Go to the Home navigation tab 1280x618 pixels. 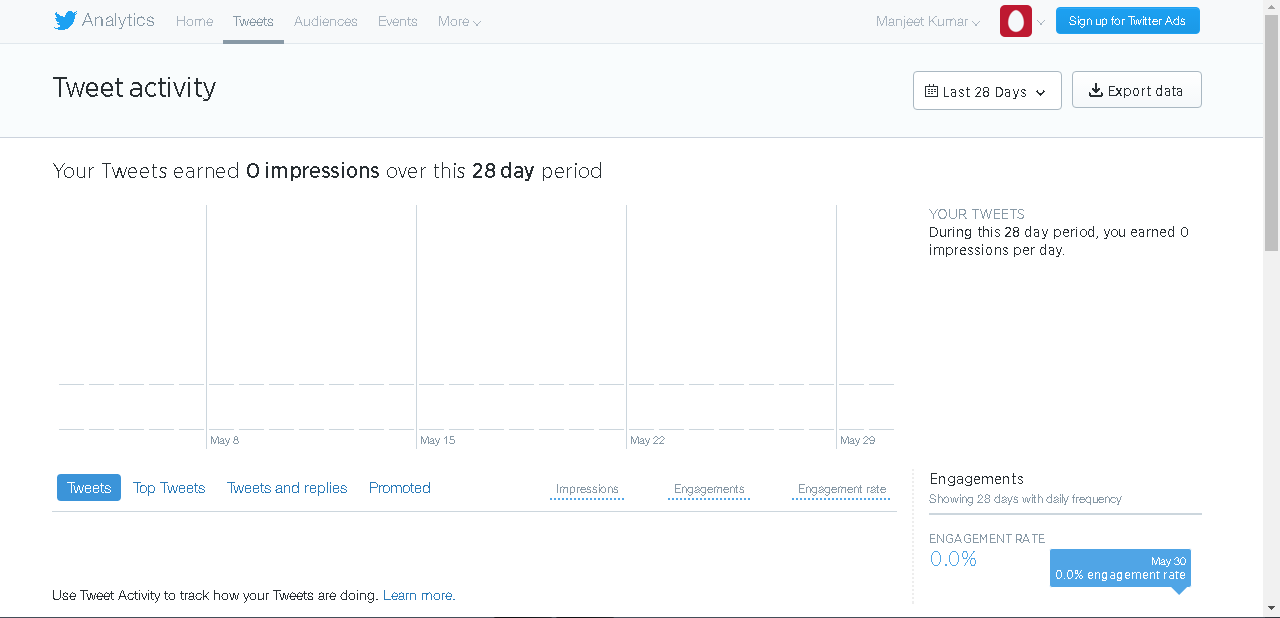pos(194,21)
